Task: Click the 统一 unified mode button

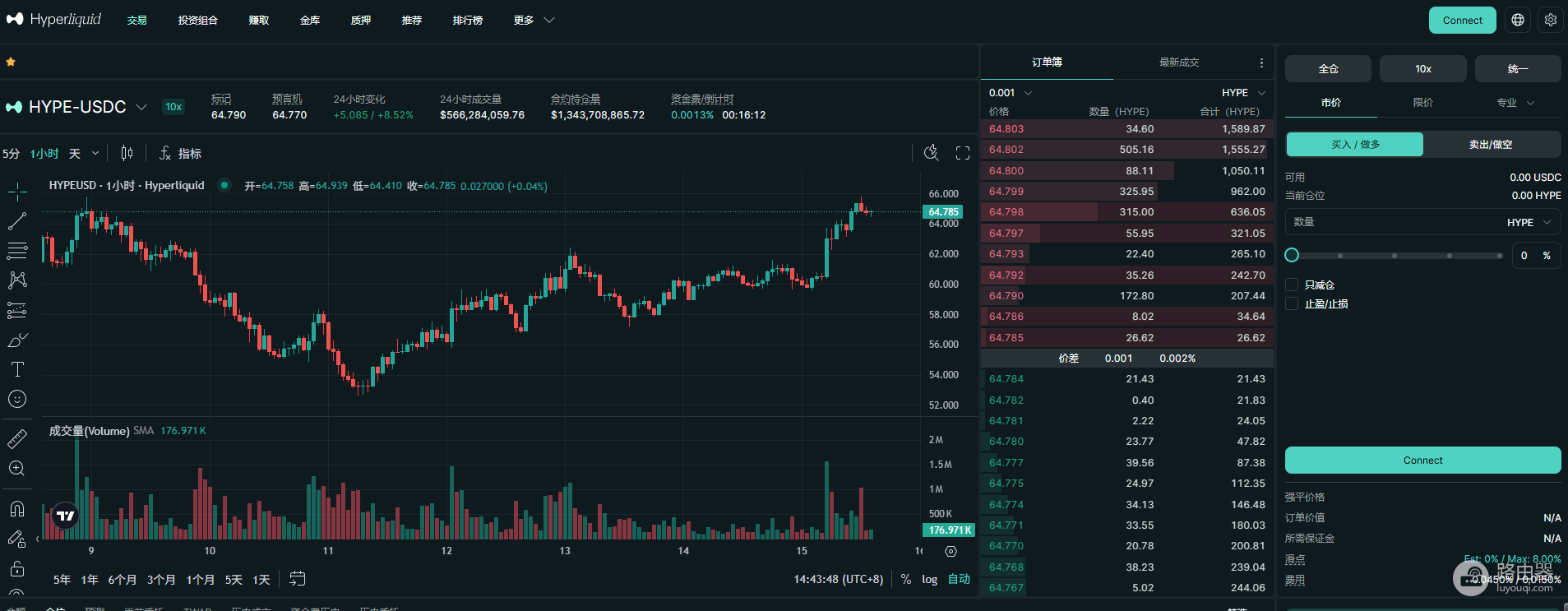Action: tap(1518, 68)
